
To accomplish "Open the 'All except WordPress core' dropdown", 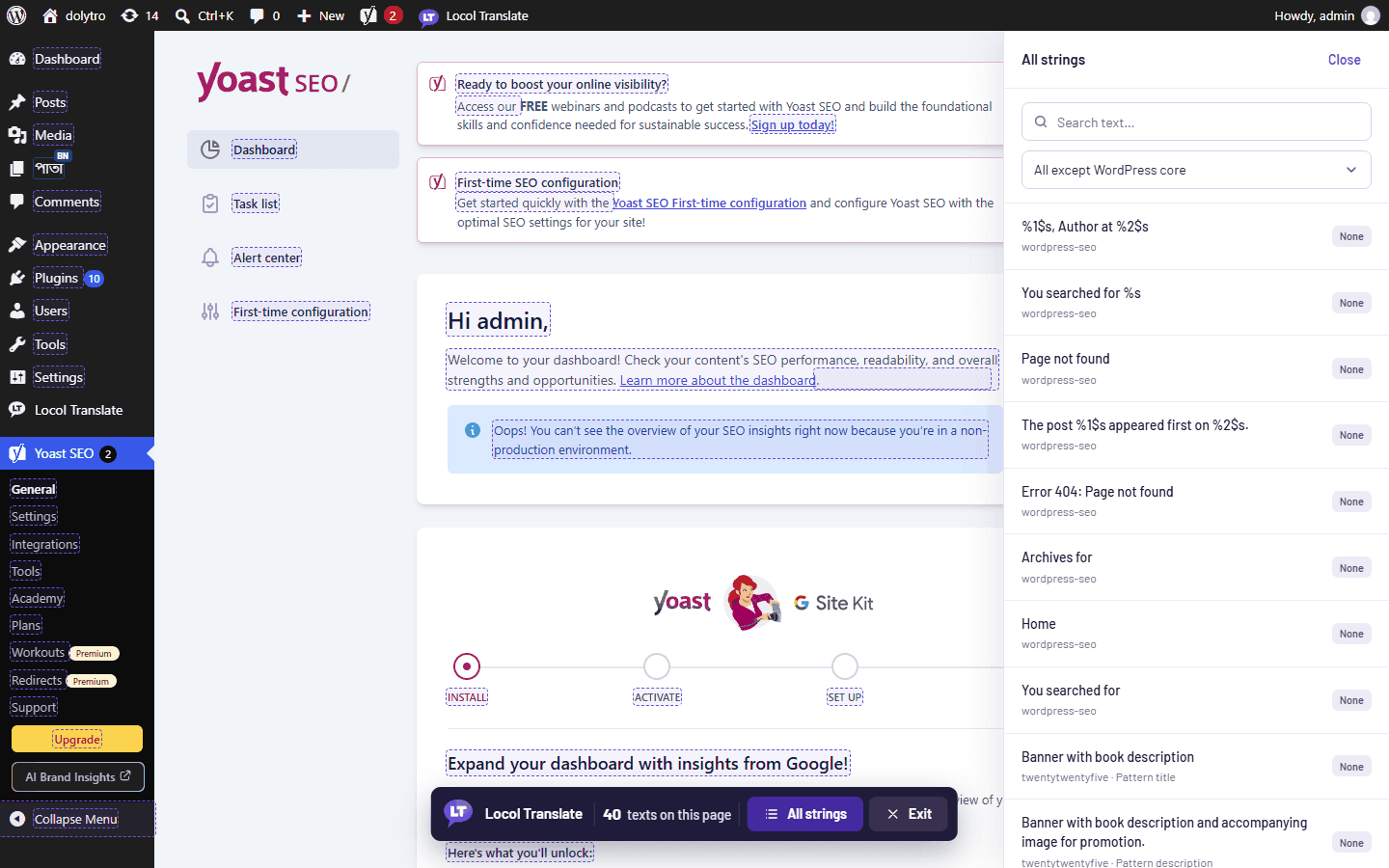I will click(1196, 170).
